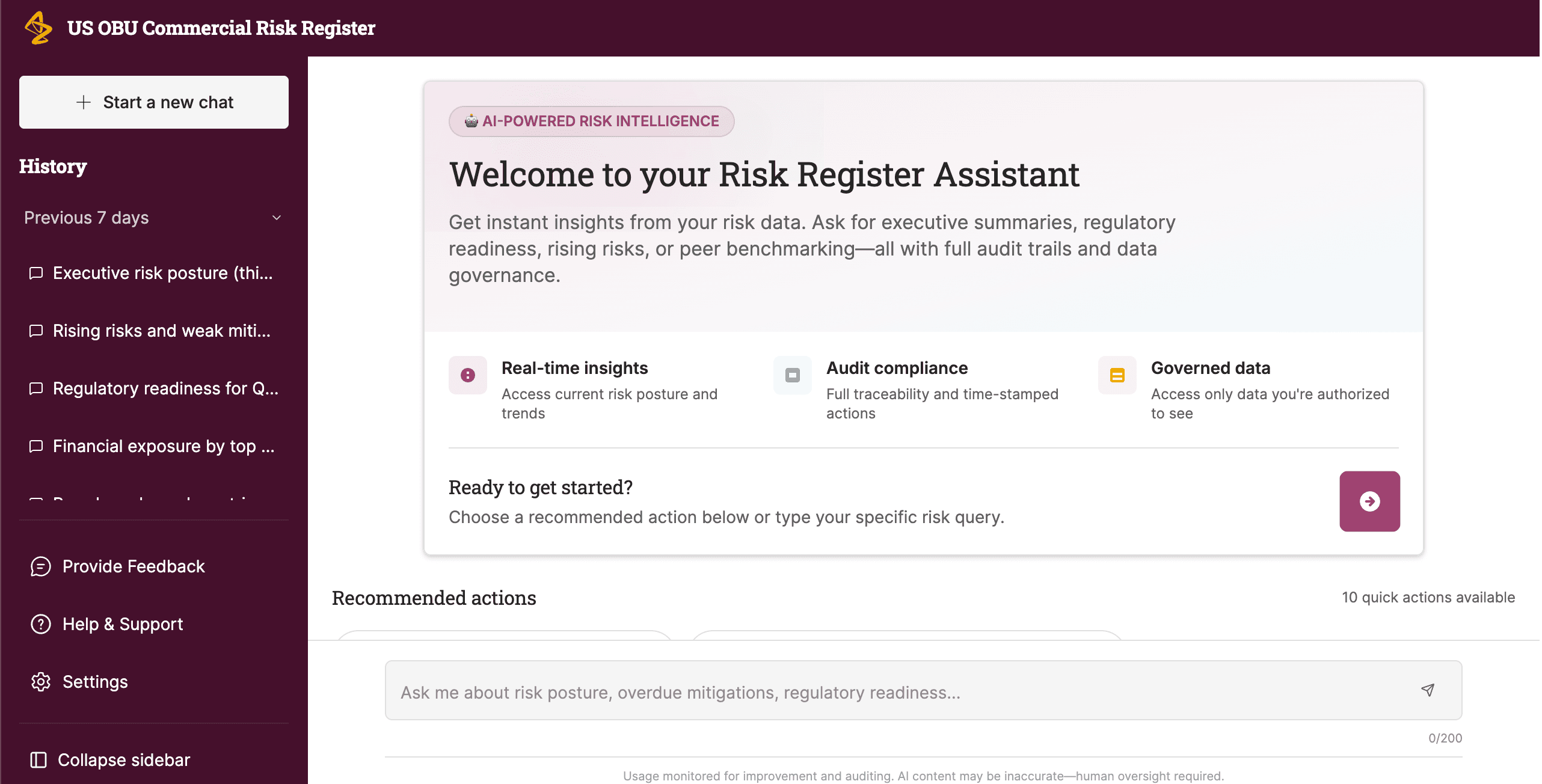Click the Real-time insights icon
The image size is (1542, 784).
click(x=468, y=375)
